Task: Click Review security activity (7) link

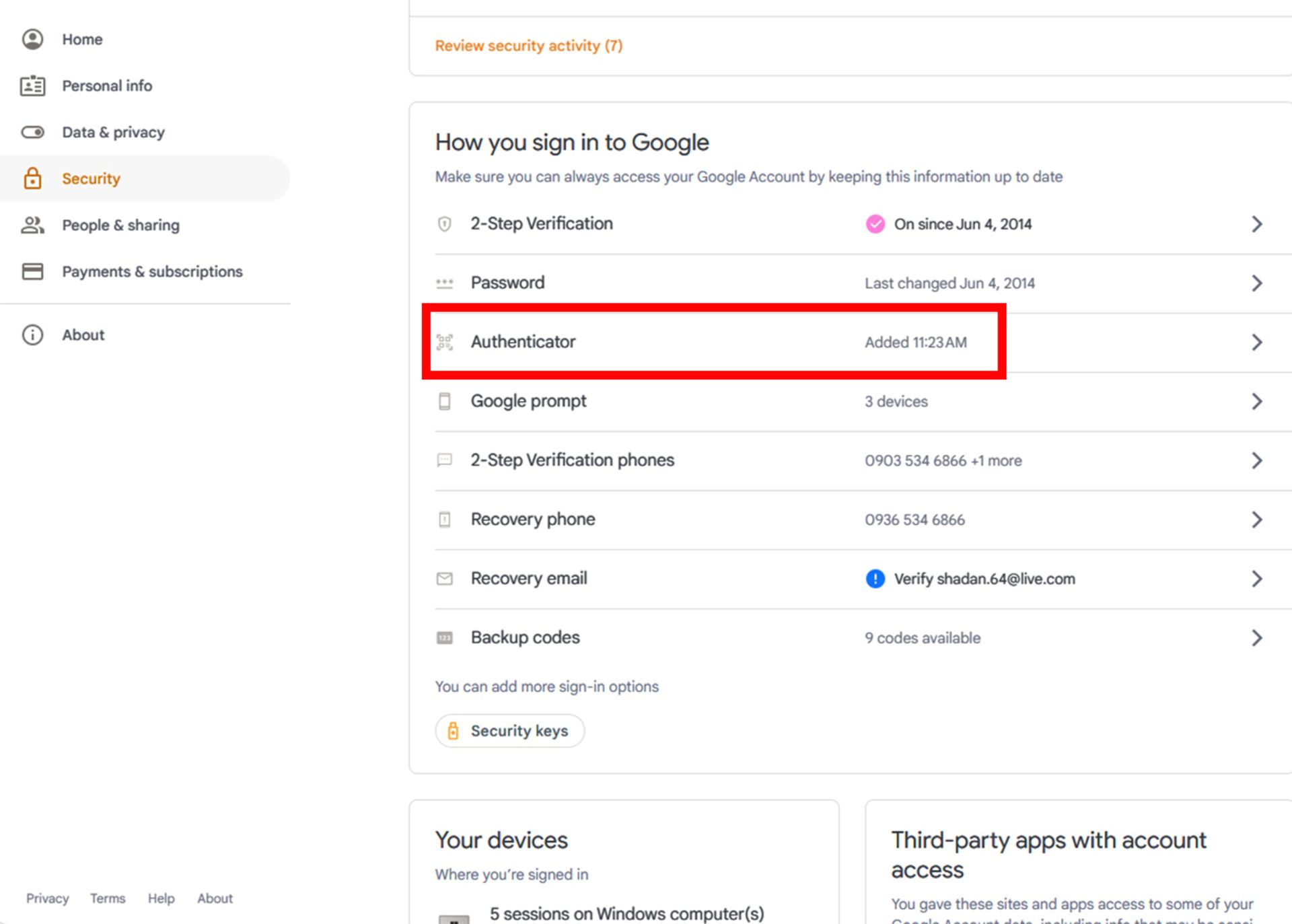Action: tap(529, 46)
